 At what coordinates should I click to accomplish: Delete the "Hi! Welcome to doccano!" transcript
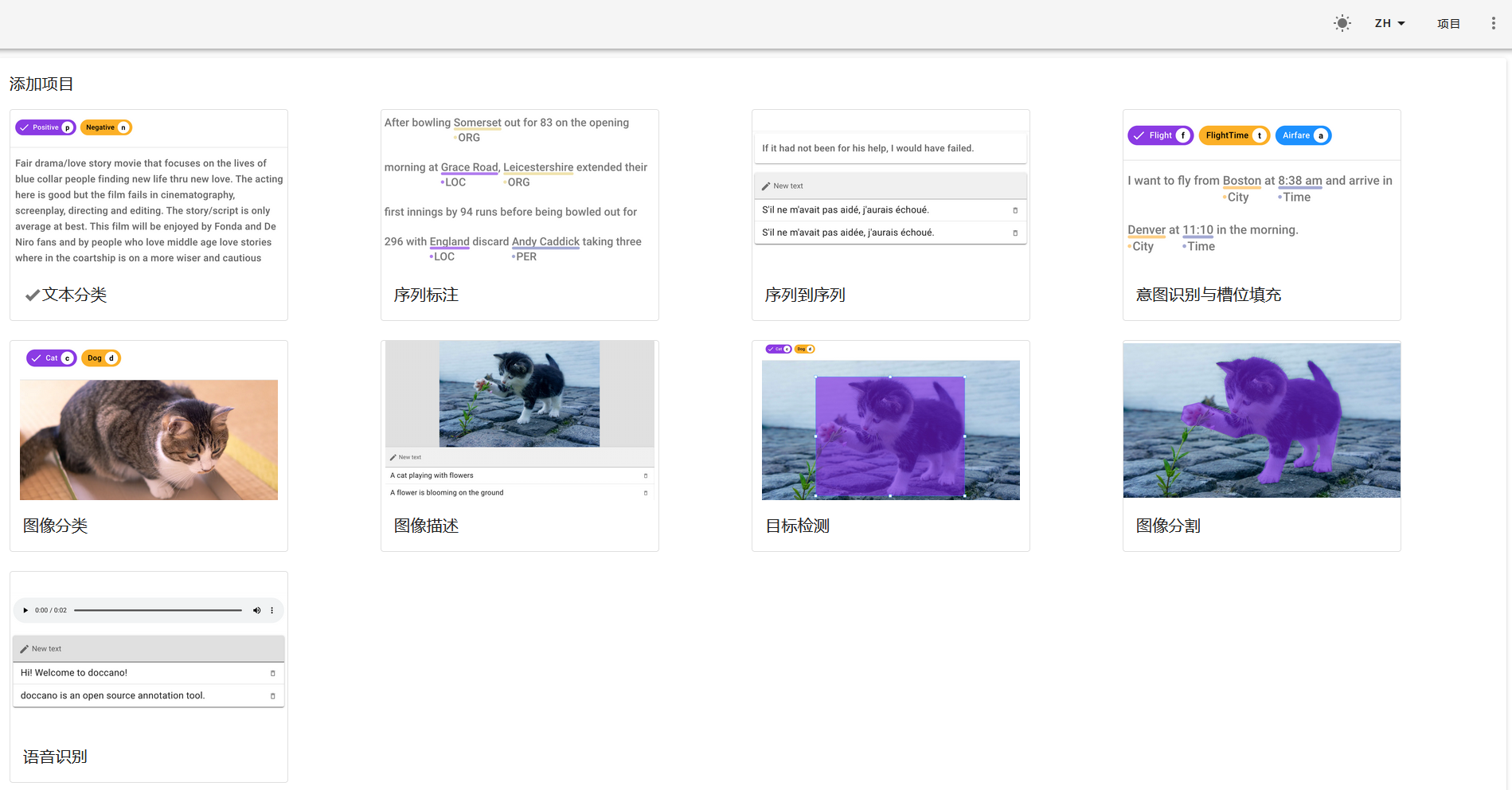click(x=274, y=672)
